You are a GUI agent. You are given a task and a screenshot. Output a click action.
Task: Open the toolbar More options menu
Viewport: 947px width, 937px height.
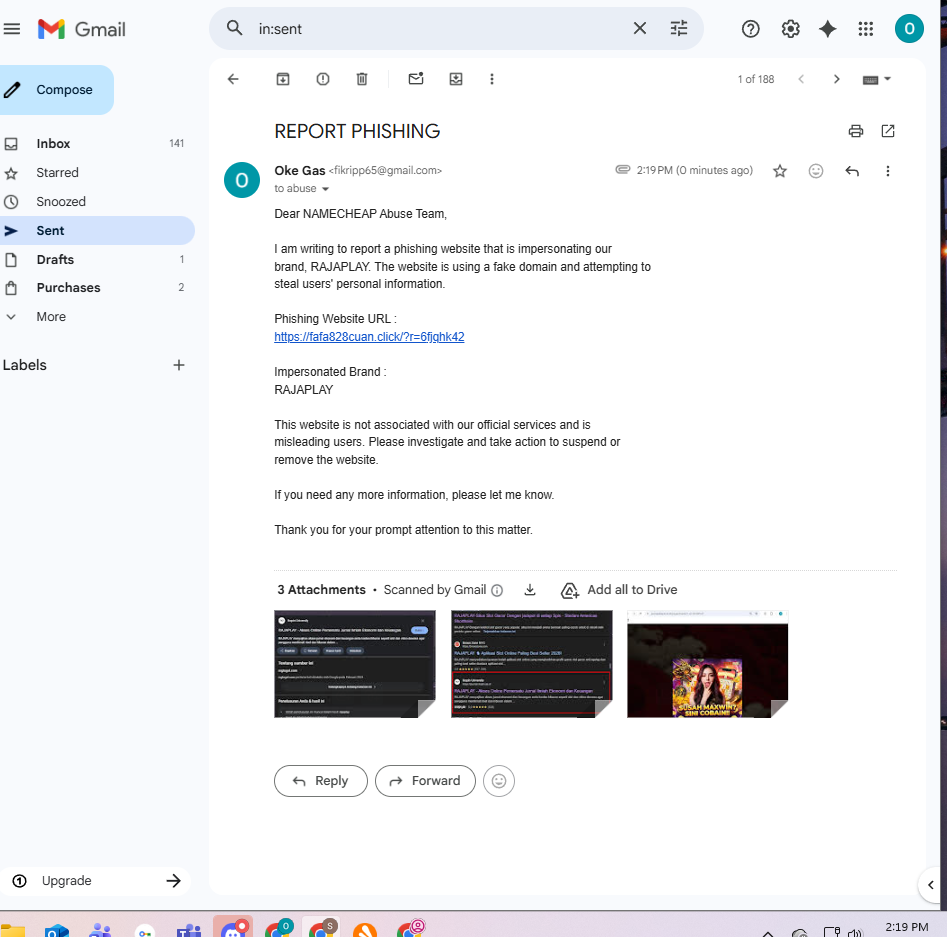tap(492, 79)
